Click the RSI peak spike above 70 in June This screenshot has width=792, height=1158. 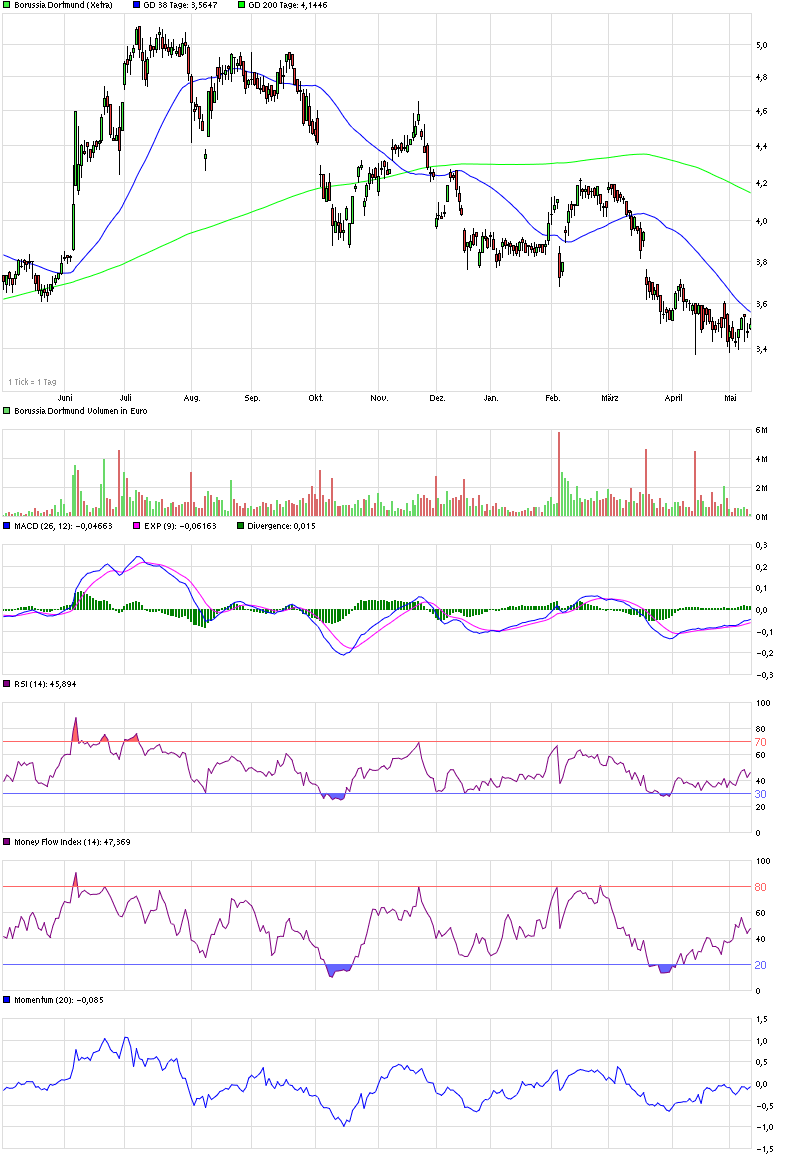pyautogui.click(x=75, y=729)
